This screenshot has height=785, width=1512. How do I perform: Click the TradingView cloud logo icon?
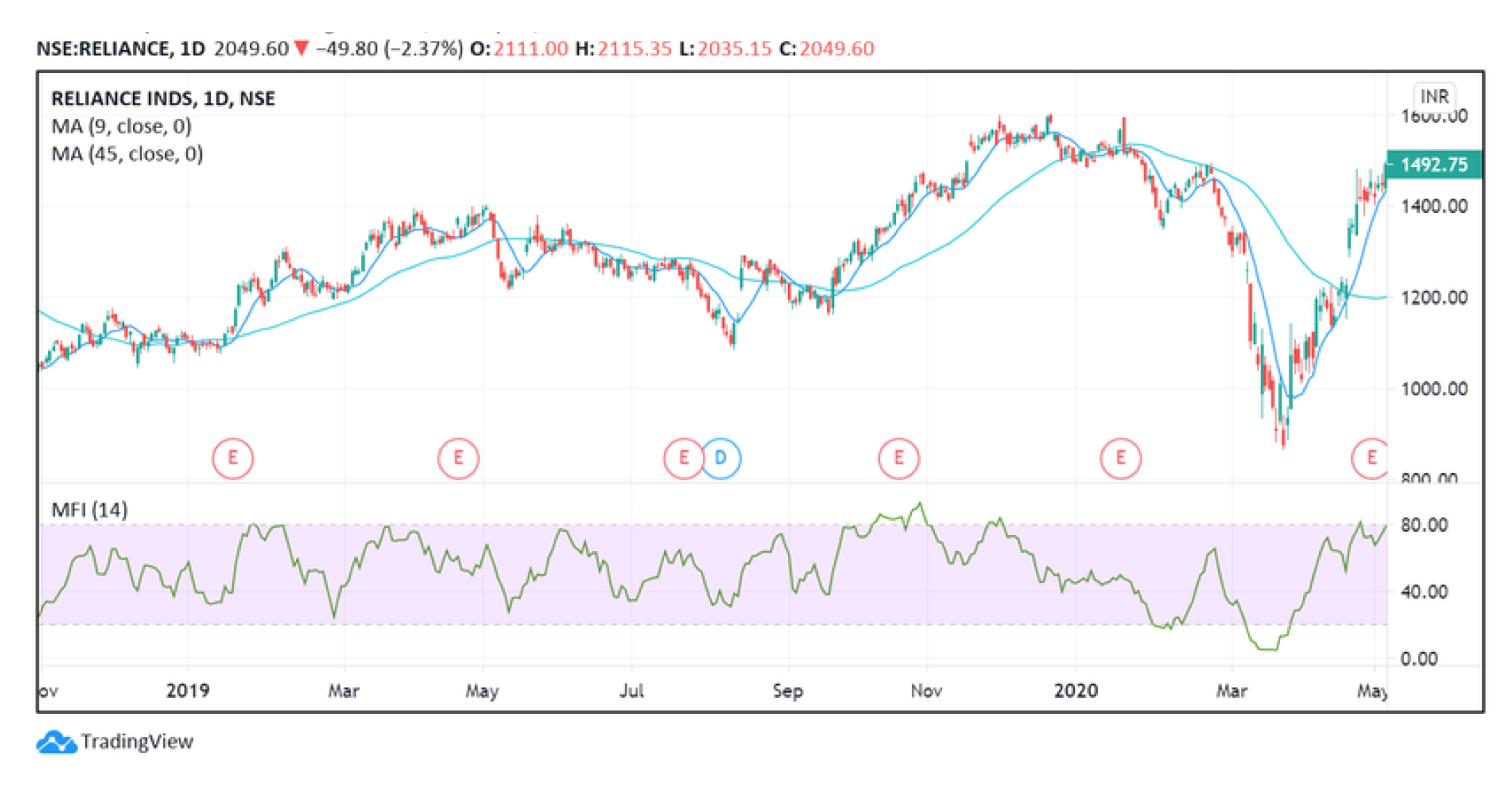click(x=56, y=742)
